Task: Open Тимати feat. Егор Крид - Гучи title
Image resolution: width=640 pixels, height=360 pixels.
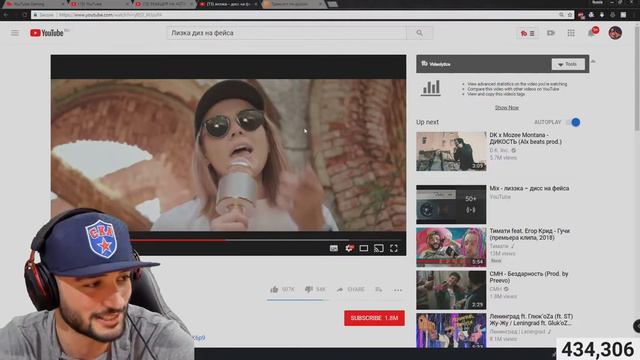Action: (529, 234)
